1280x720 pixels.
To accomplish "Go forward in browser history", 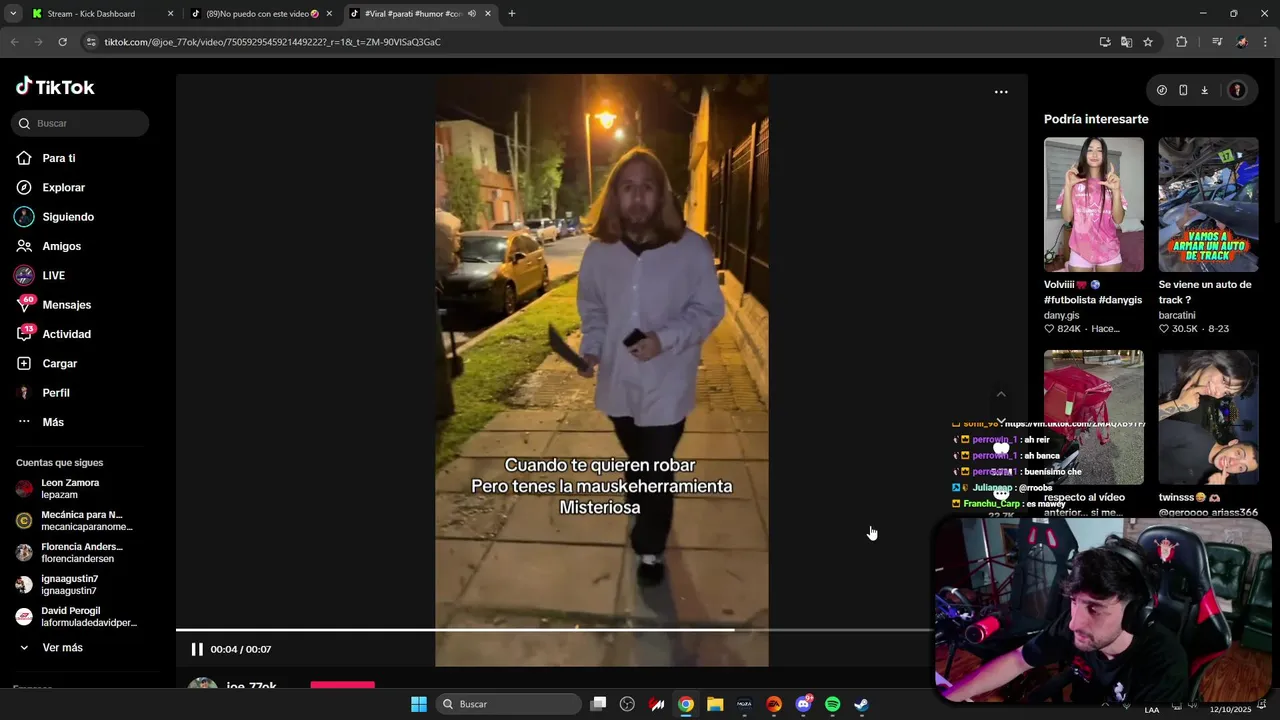I will click(38, 42).
